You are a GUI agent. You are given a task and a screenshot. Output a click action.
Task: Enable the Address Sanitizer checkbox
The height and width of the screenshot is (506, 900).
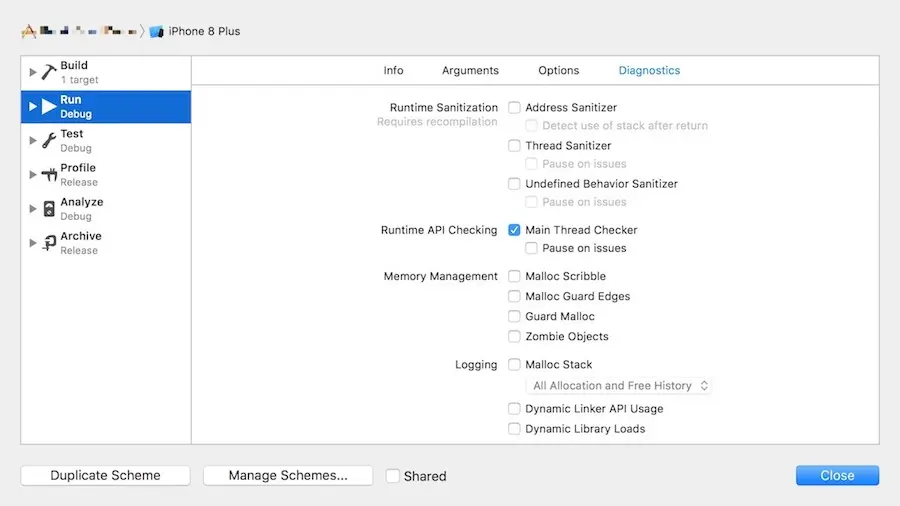(x=514, y=107)
